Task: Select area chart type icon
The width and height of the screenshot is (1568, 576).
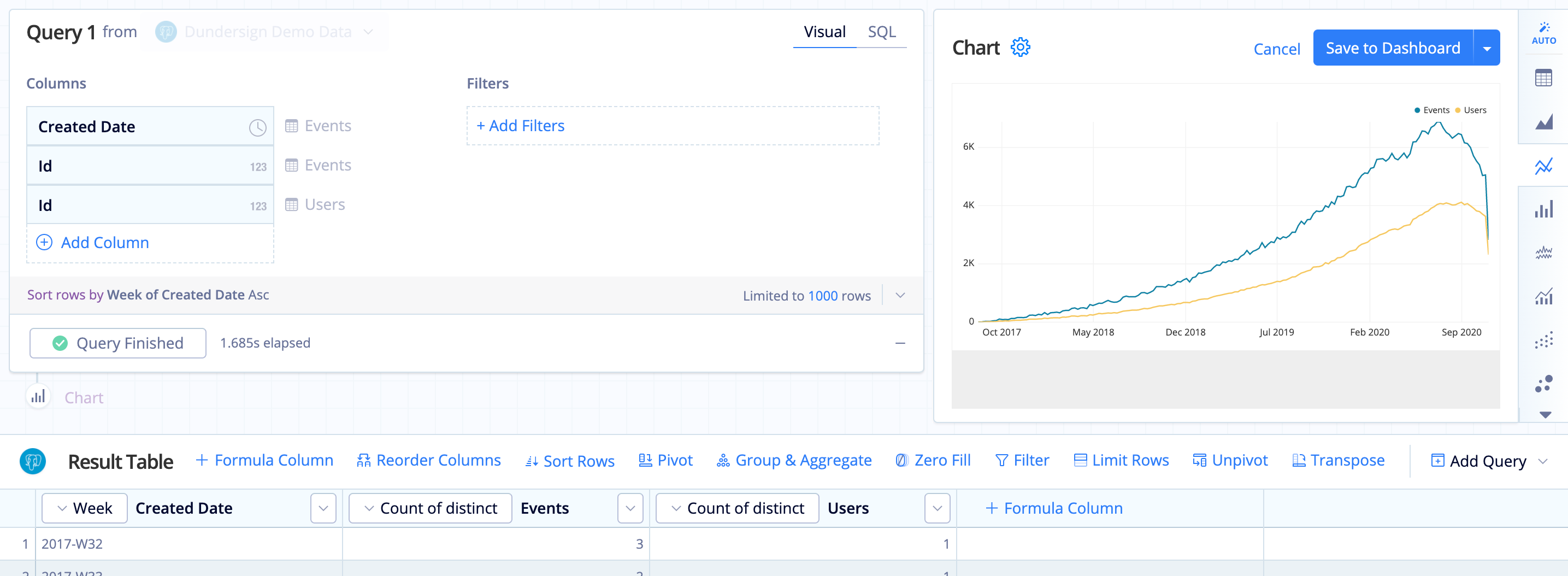Action: (x=1543, y=122)
